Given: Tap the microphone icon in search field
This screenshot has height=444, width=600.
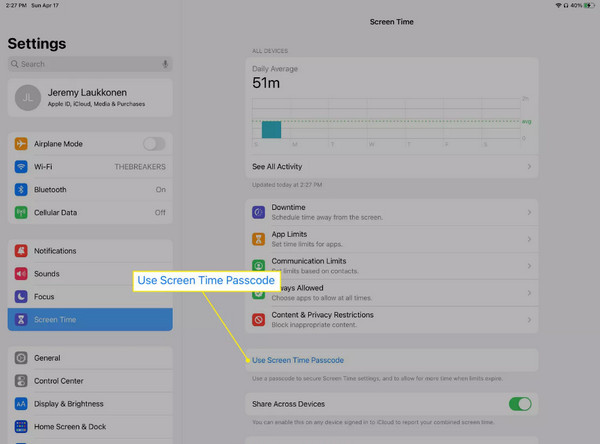Looking at the screenshot, I should click(165, 64).
